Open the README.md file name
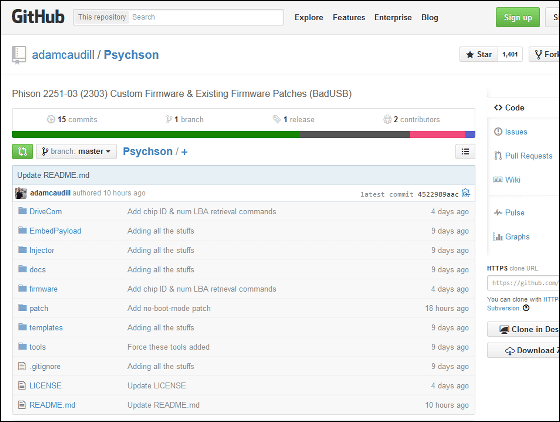Screen dimensions: 560x422 [52, 405]
